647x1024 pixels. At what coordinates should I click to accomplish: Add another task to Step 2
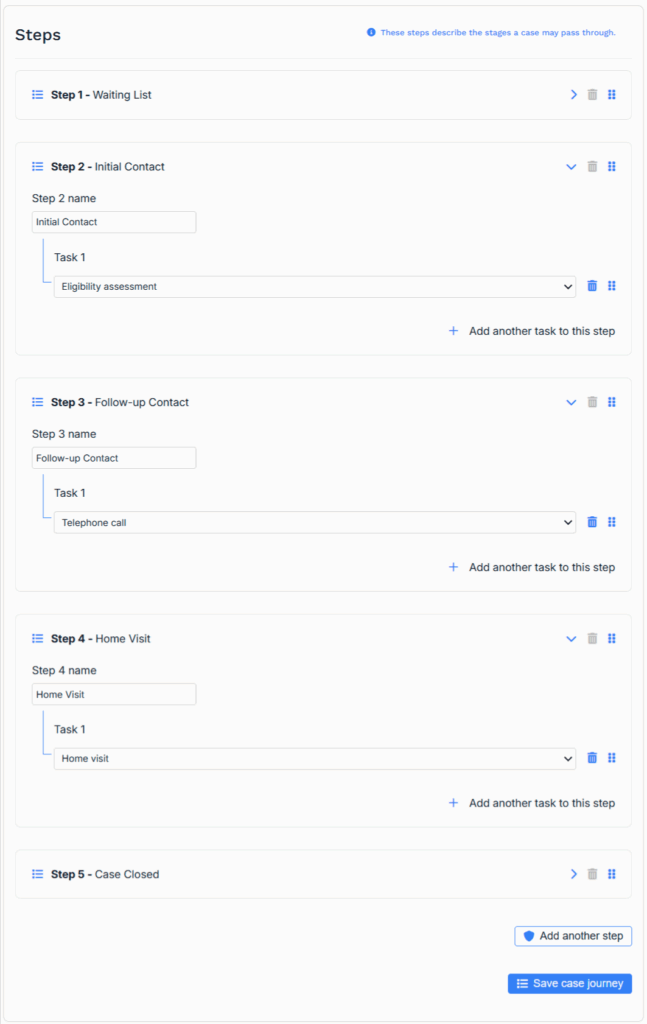[x=532, y=331]
